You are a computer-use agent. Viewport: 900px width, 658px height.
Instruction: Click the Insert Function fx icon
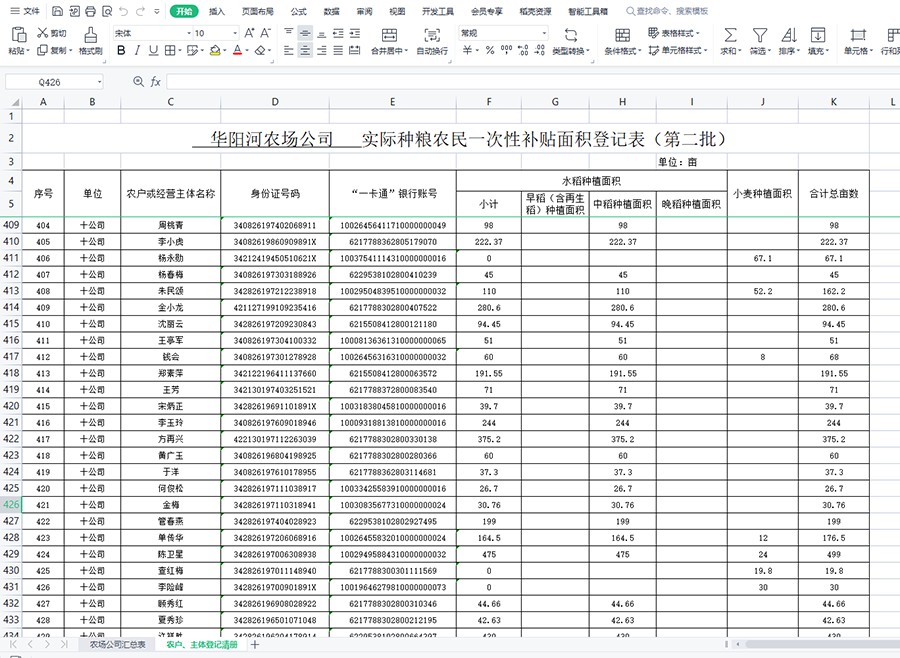155,82
